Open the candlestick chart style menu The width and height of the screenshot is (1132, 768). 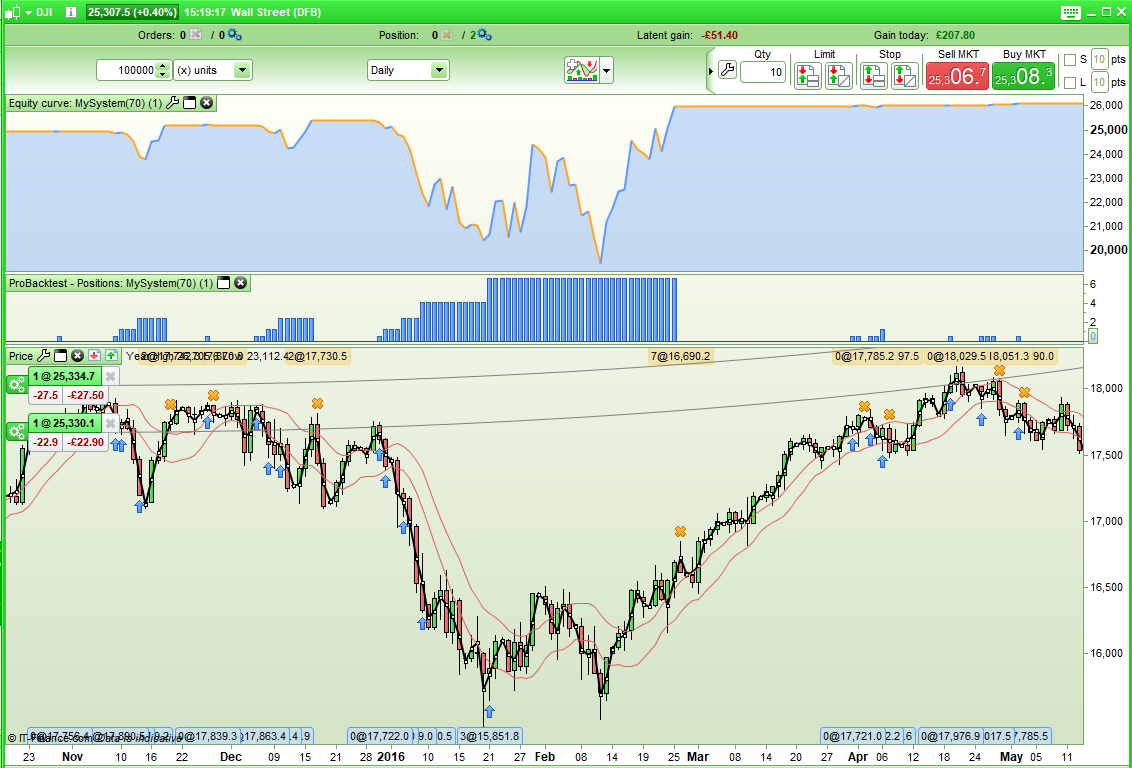[18, 12]
